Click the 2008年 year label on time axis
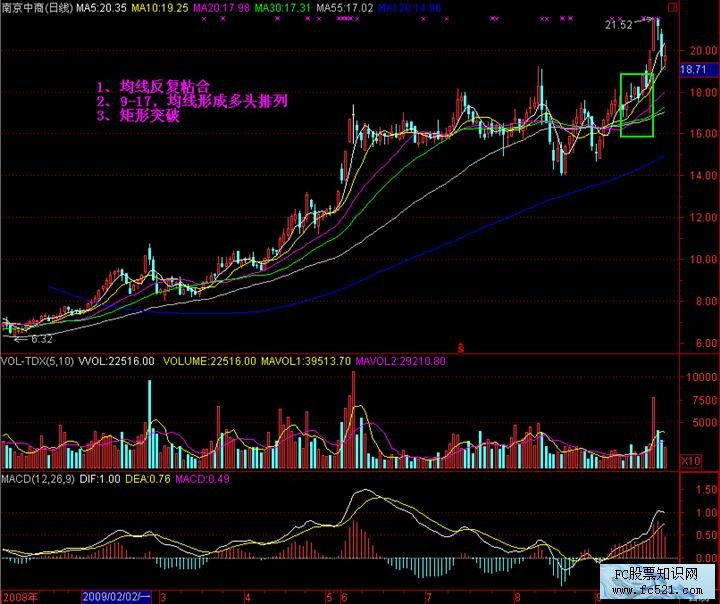 (x=18, y=597)
